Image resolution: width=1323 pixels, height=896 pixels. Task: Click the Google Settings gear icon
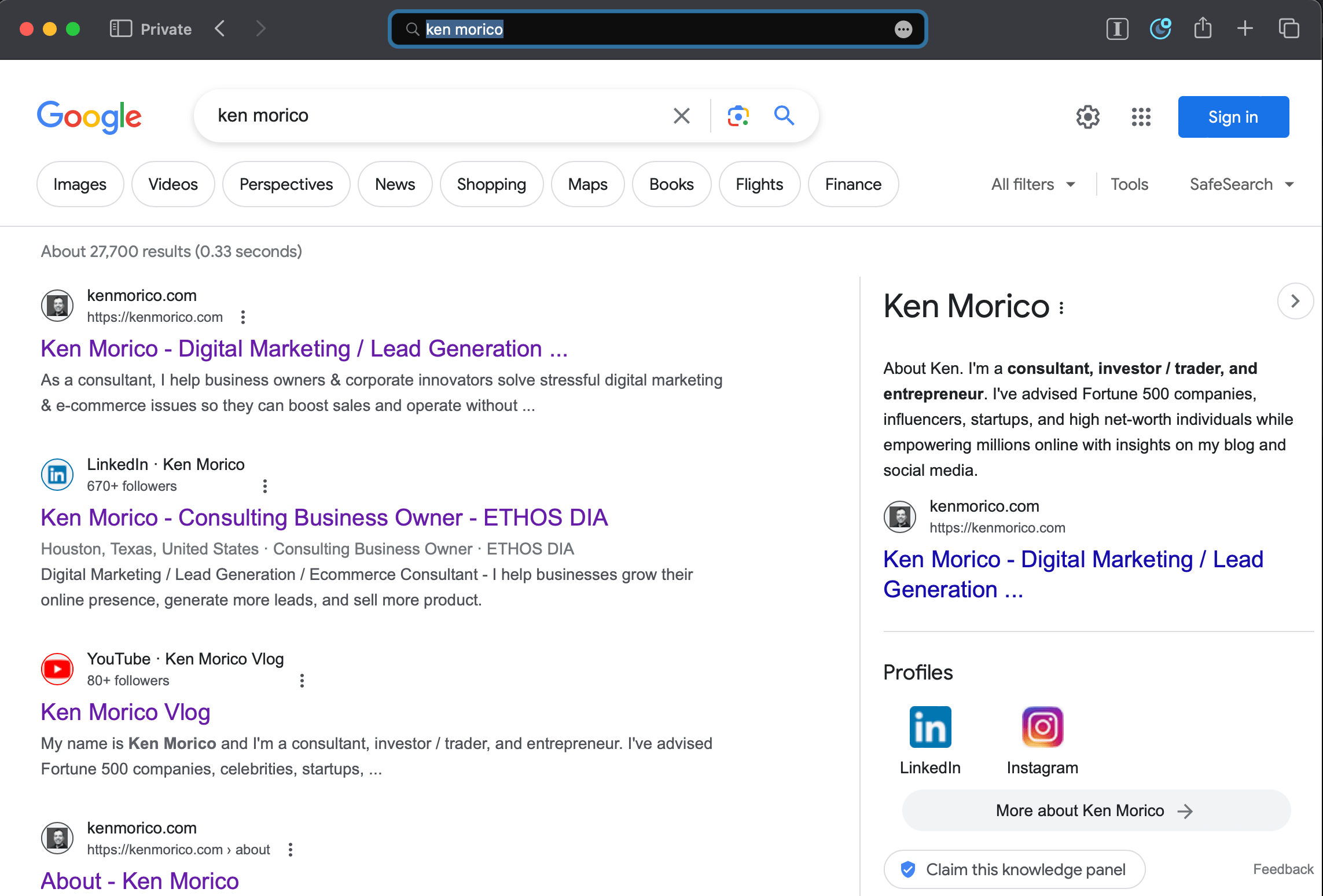click(1087, 117)
